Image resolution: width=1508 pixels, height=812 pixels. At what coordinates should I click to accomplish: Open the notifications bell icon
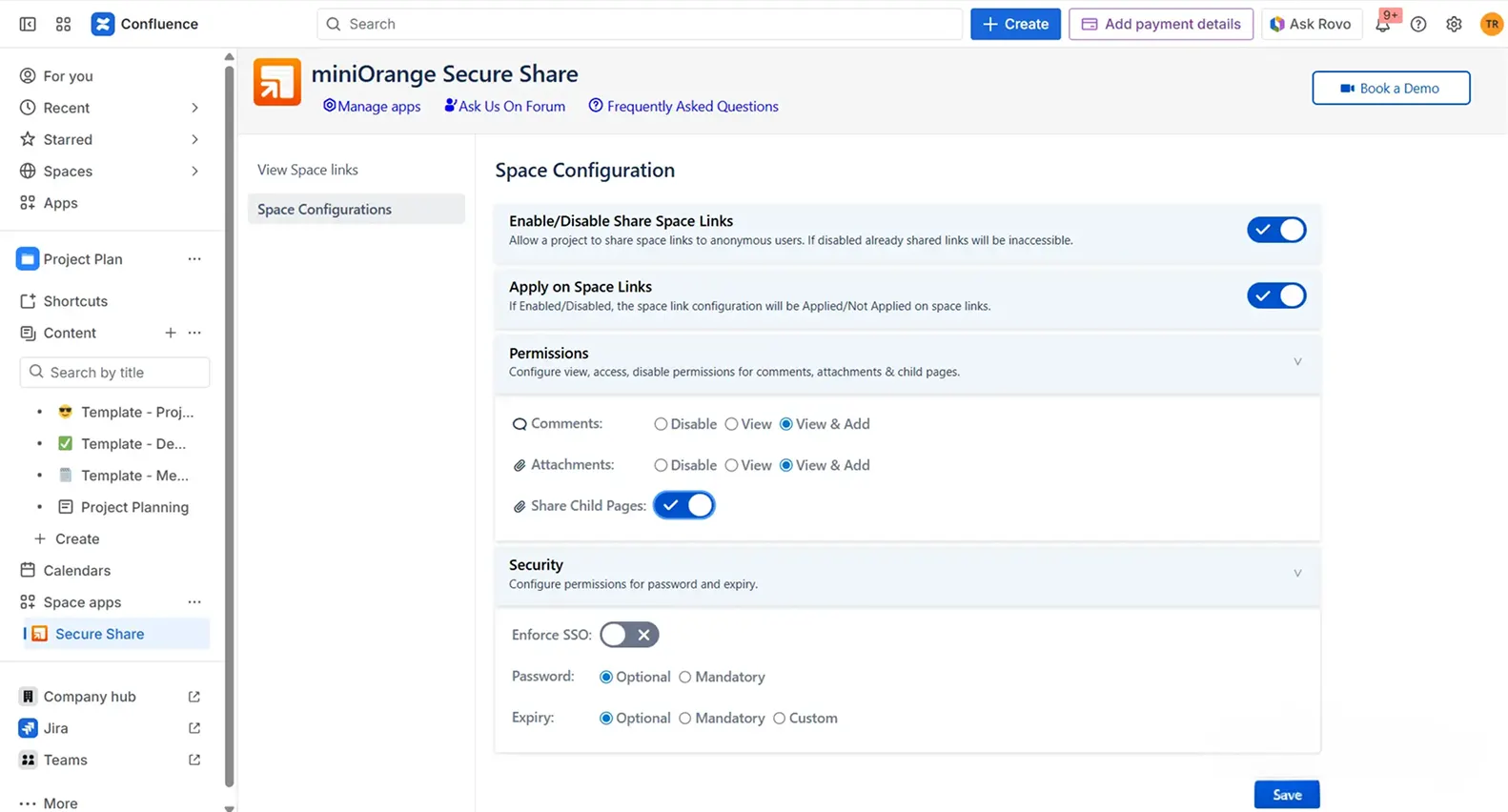tap(1382, 25)
